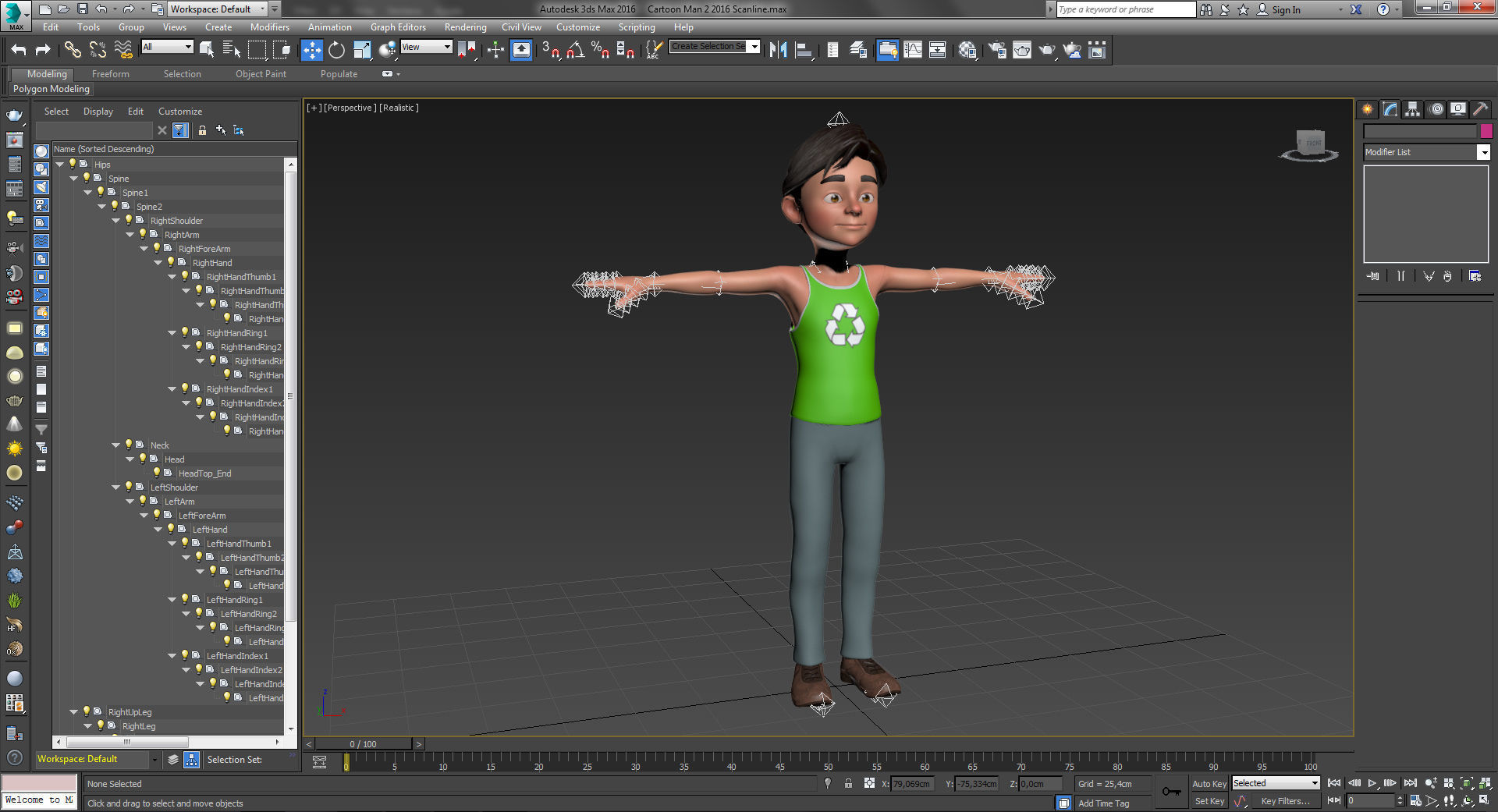Toggle the Key Mode button
This screenshot has height=812, width=1498.
1335,800
